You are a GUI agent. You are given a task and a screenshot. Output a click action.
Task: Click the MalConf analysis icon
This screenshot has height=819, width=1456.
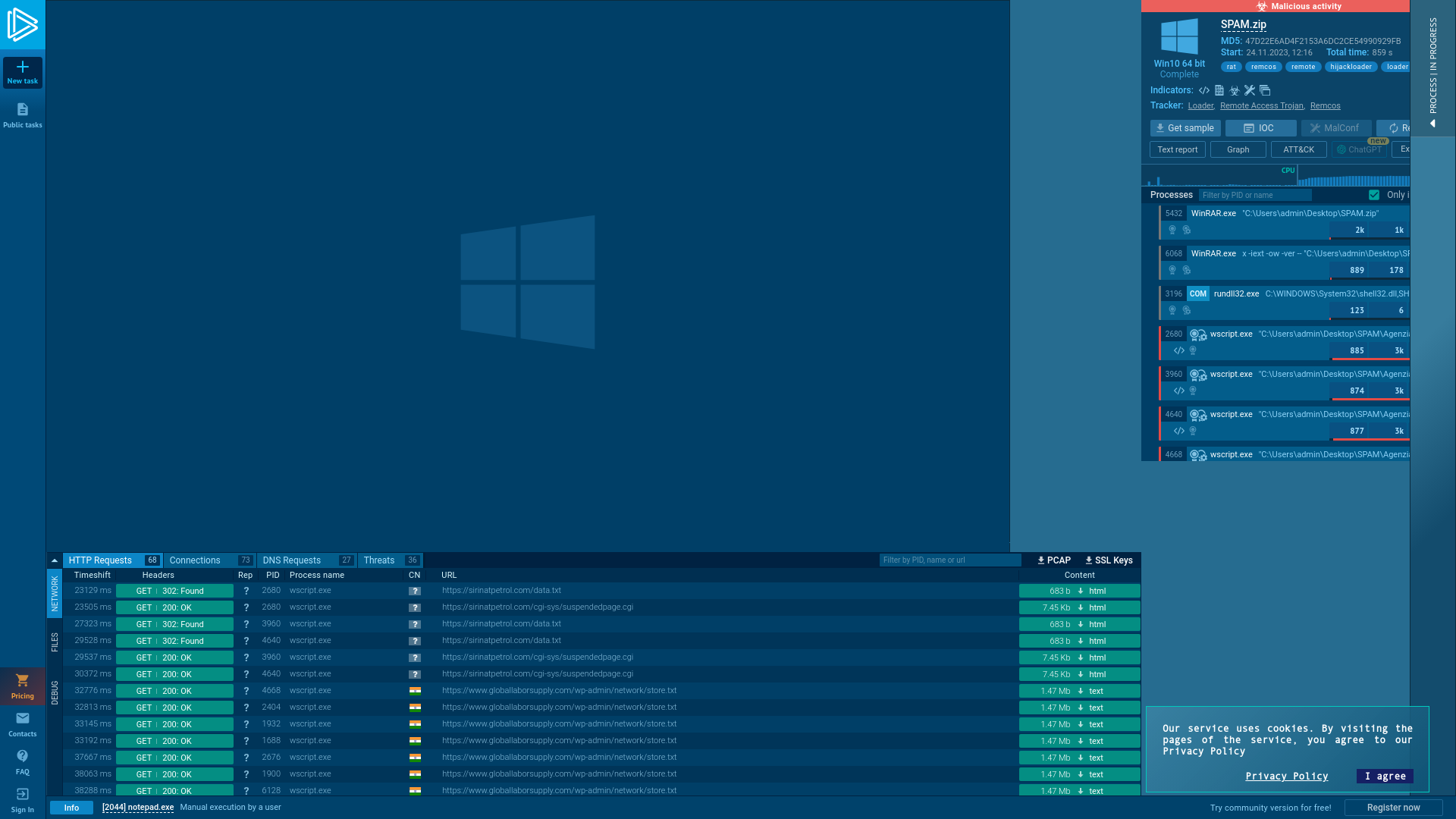tap(1335, 128)
